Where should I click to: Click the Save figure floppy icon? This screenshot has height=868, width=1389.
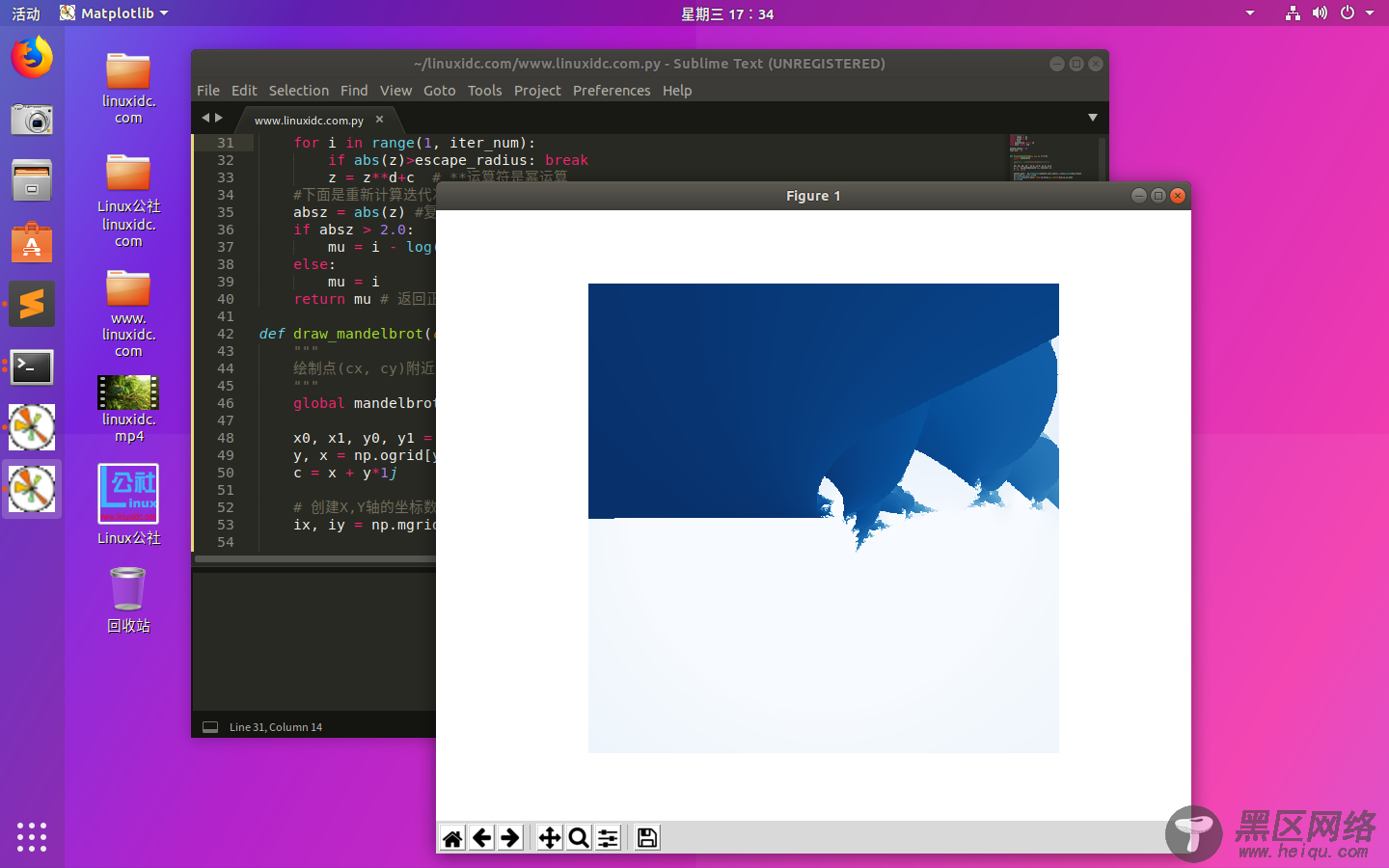[x=647, y=838]
